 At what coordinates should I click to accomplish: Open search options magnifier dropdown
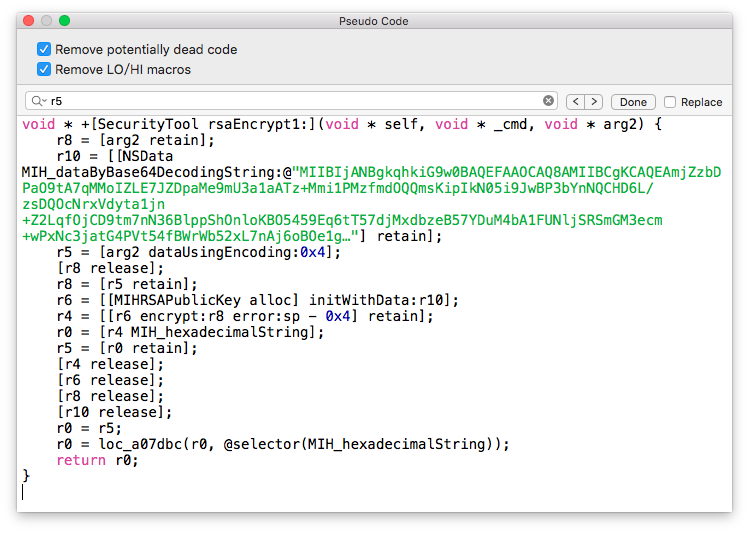[38, 101]
